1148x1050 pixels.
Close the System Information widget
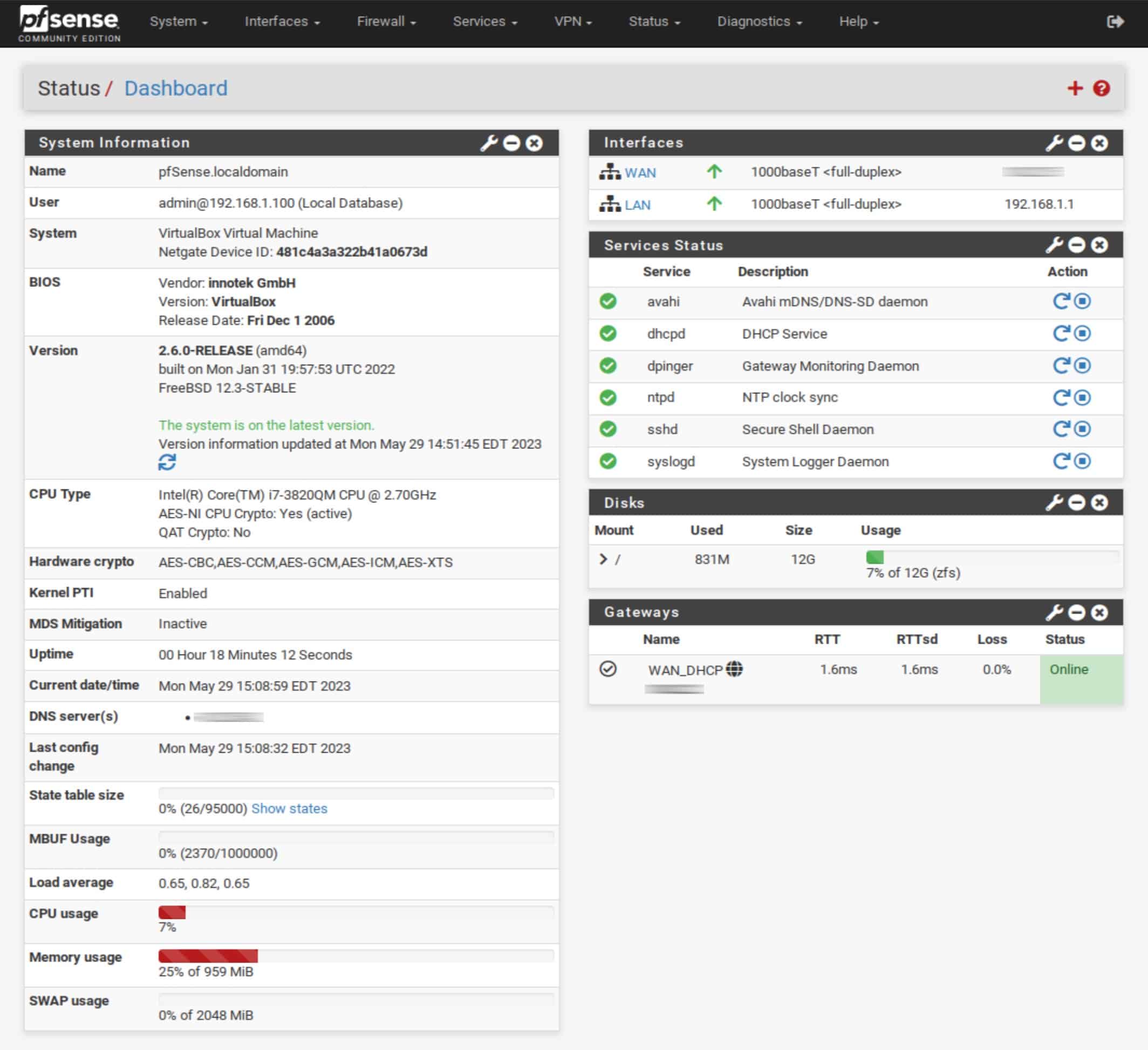tap(534, 143)
